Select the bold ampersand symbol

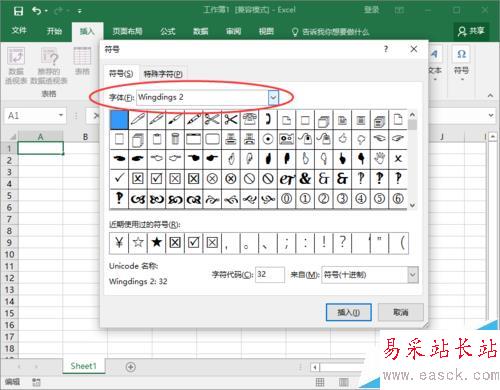click(305, 179)
